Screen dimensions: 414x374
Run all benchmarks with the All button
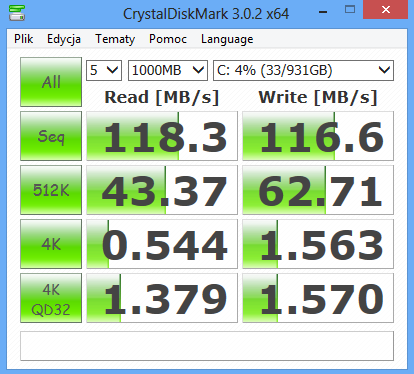click(x=51, y=82)
